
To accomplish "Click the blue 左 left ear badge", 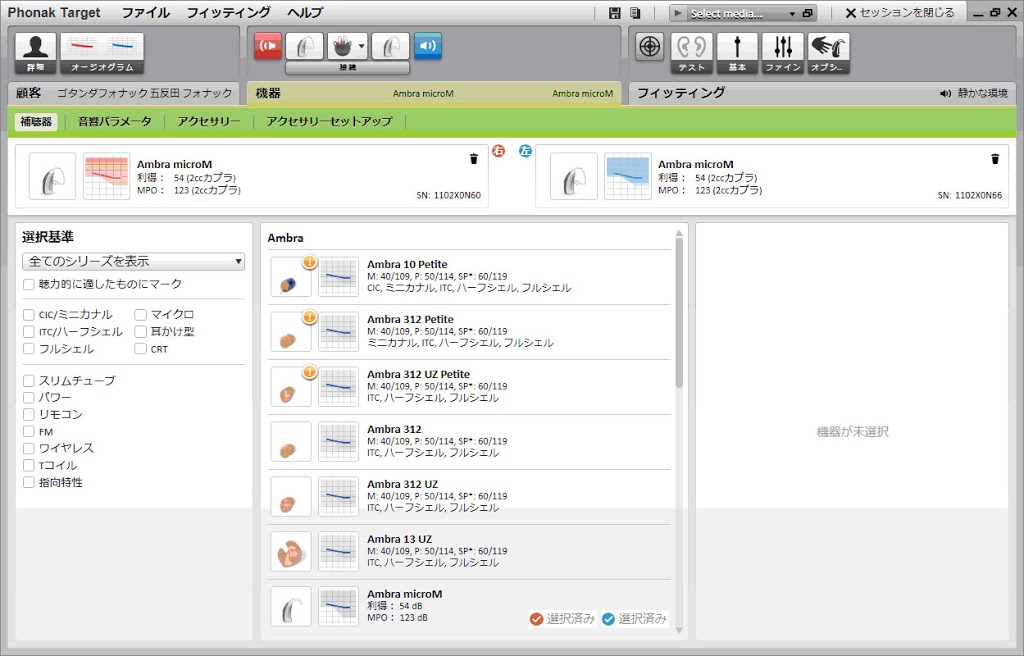I will 525,151.
